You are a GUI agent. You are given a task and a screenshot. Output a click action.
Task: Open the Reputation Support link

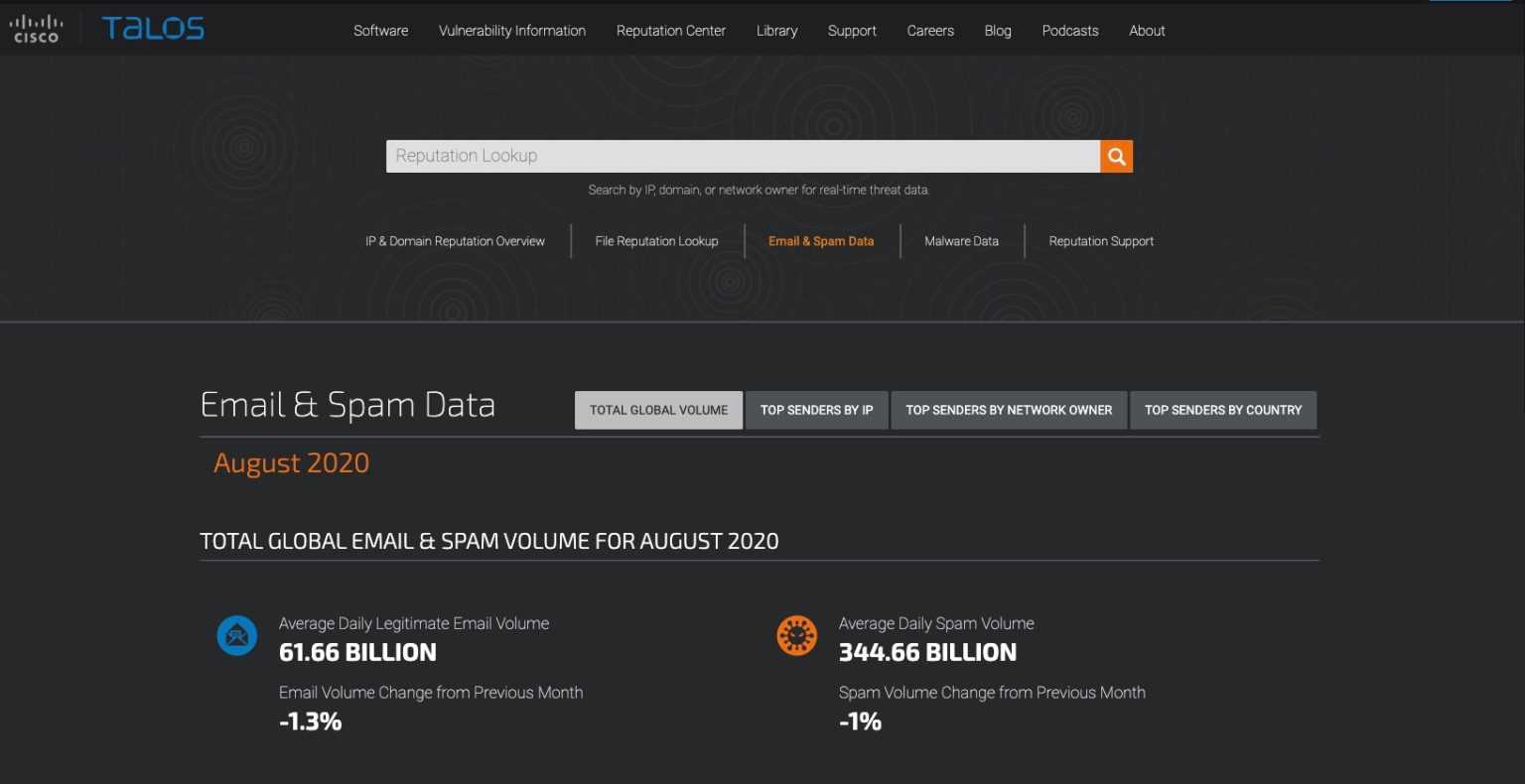pos(1101,241)
